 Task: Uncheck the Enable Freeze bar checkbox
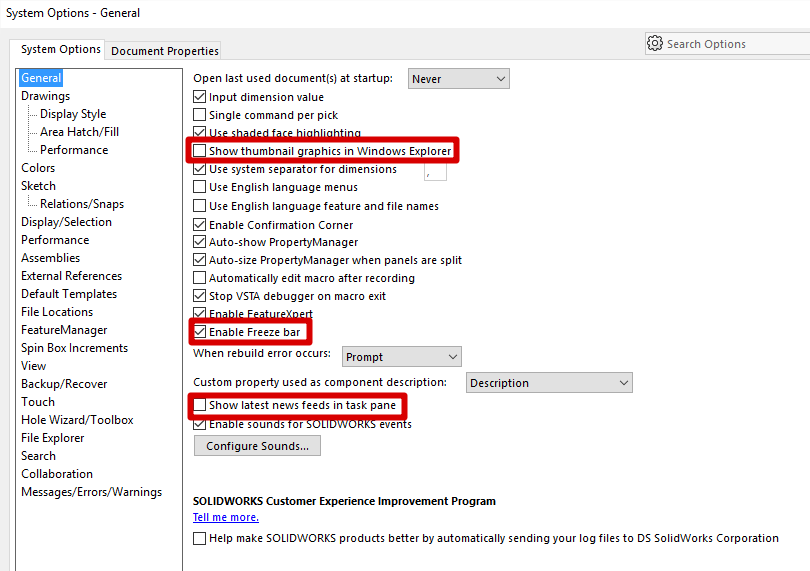[x=200, y=332]
